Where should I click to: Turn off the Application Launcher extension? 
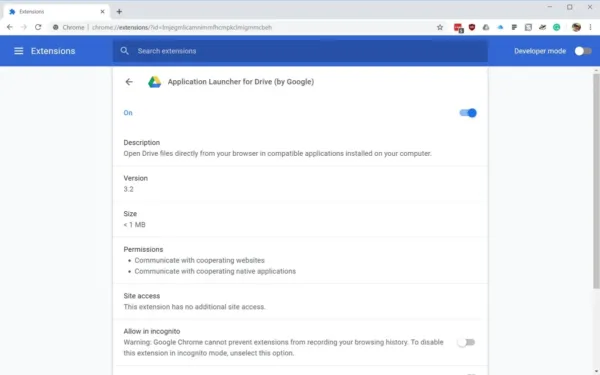coord(468,113)
